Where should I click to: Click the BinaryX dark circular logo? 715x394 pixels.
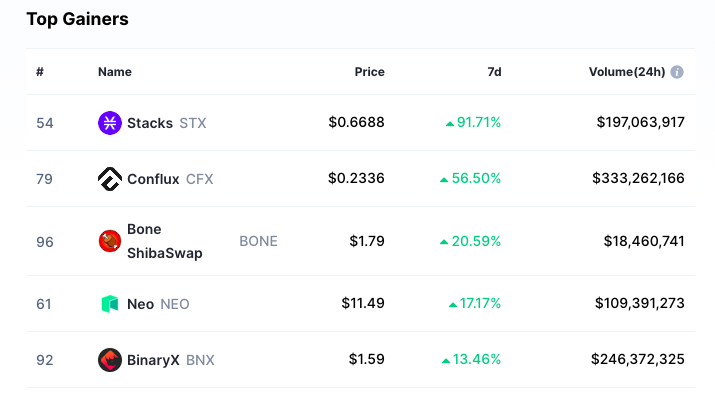pos(110,360)
